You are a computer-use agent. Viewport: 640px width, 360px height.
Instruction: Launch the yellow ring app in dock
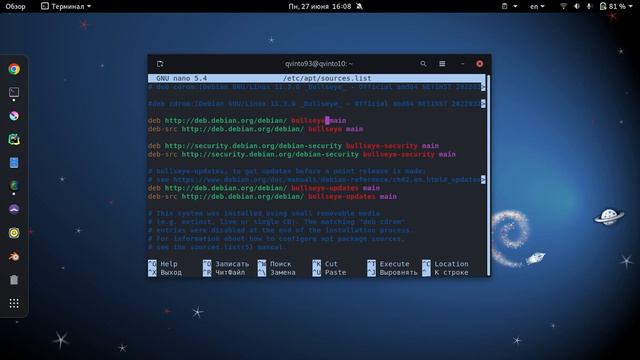point(14,233)
